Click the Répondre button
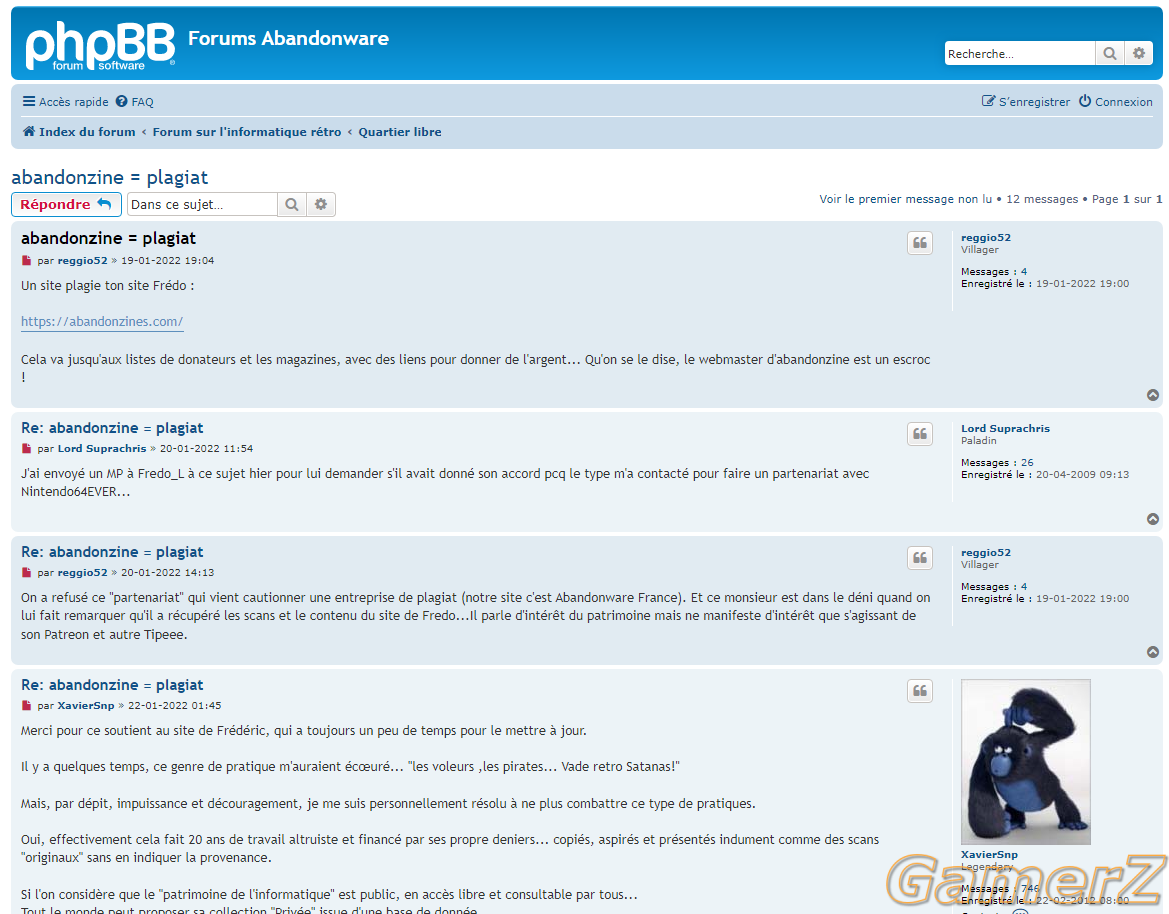Image resolution: width=1169 pixels, height=914 pixels. pos(66,204)
